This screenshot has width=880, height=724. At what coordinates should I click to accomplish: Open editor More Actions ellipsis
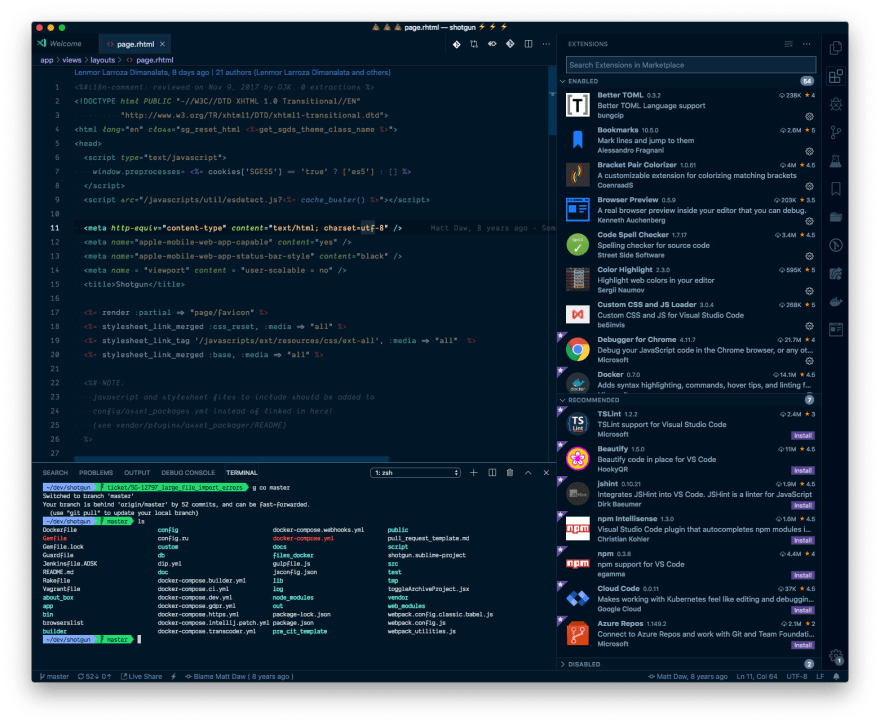click(x=546, y=44)
